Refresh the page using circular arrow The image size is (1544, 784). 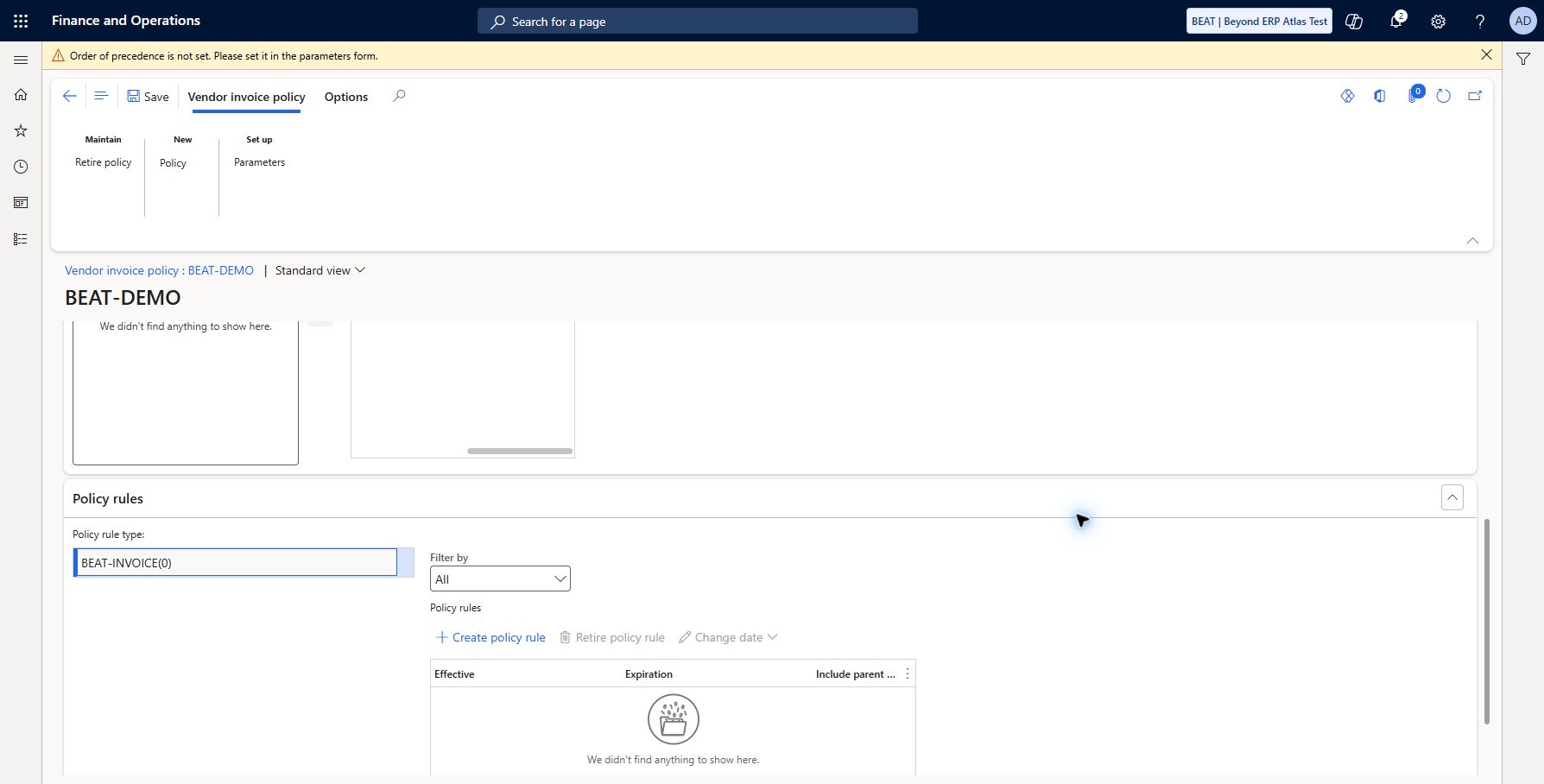[1443, 96]
